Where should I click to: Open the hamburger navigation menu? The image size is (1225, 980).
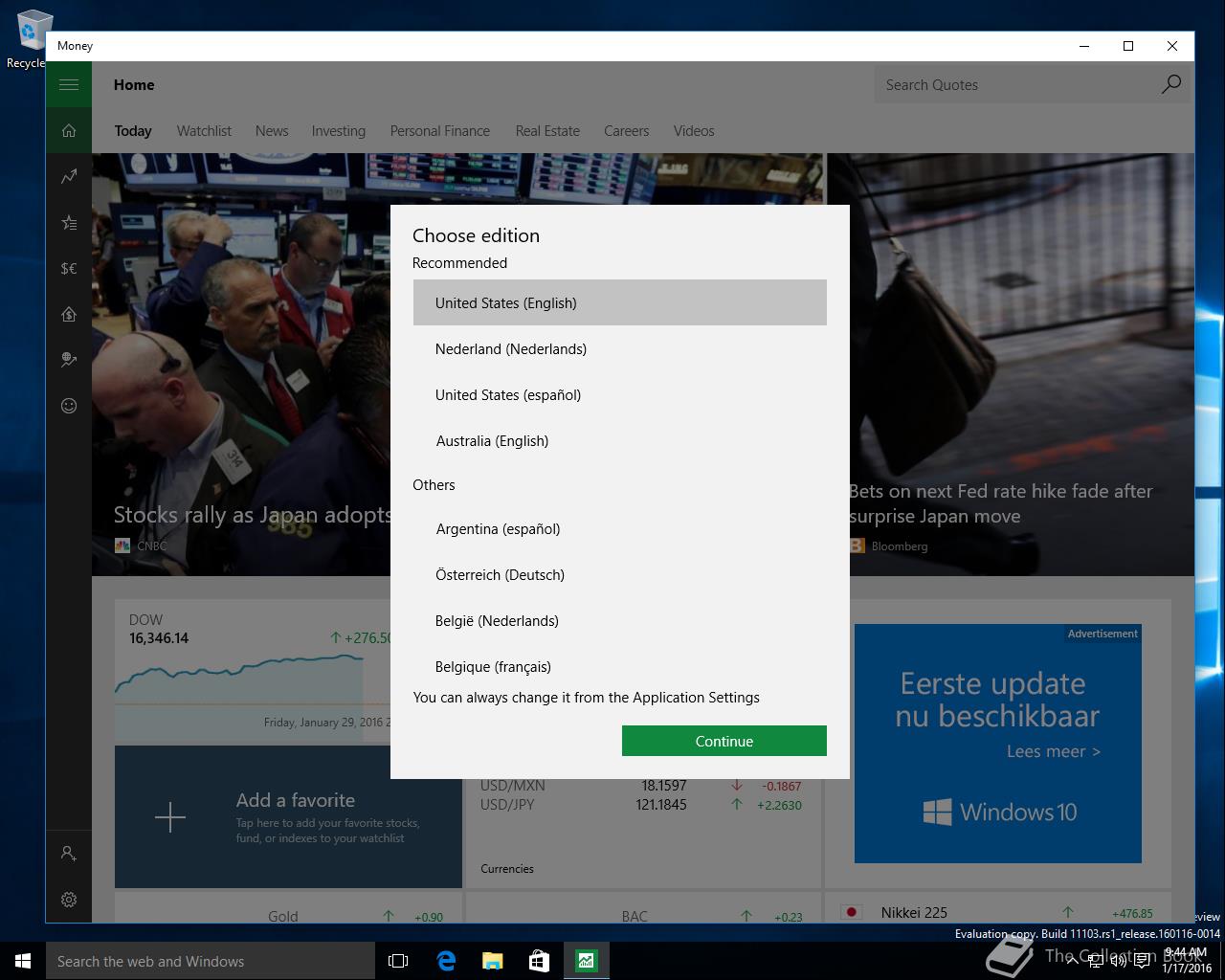(x=69, y=85)
